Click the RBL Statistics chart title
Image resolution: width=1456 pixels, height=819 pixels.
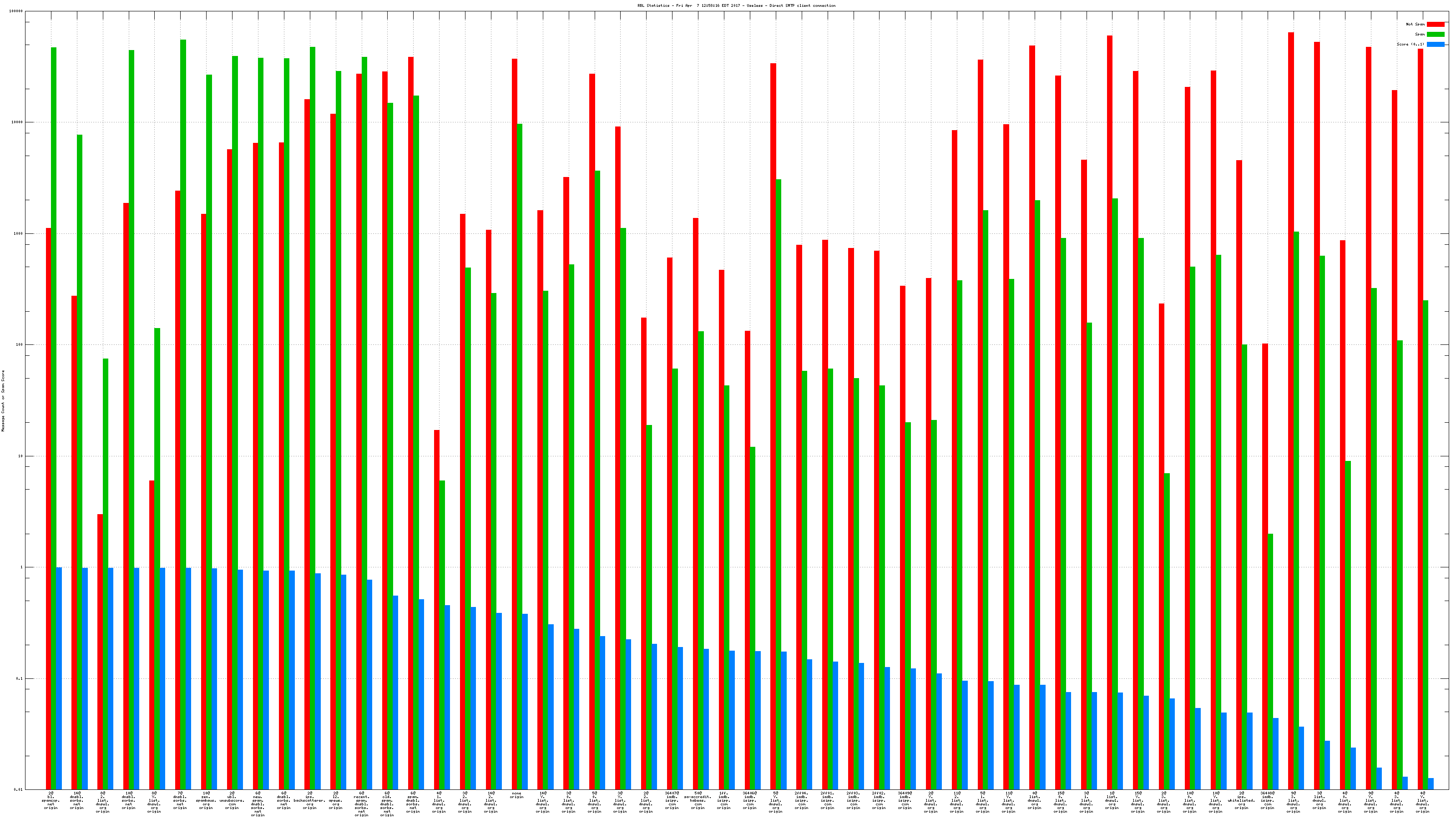pyautogui.click(x=736, y=5)
